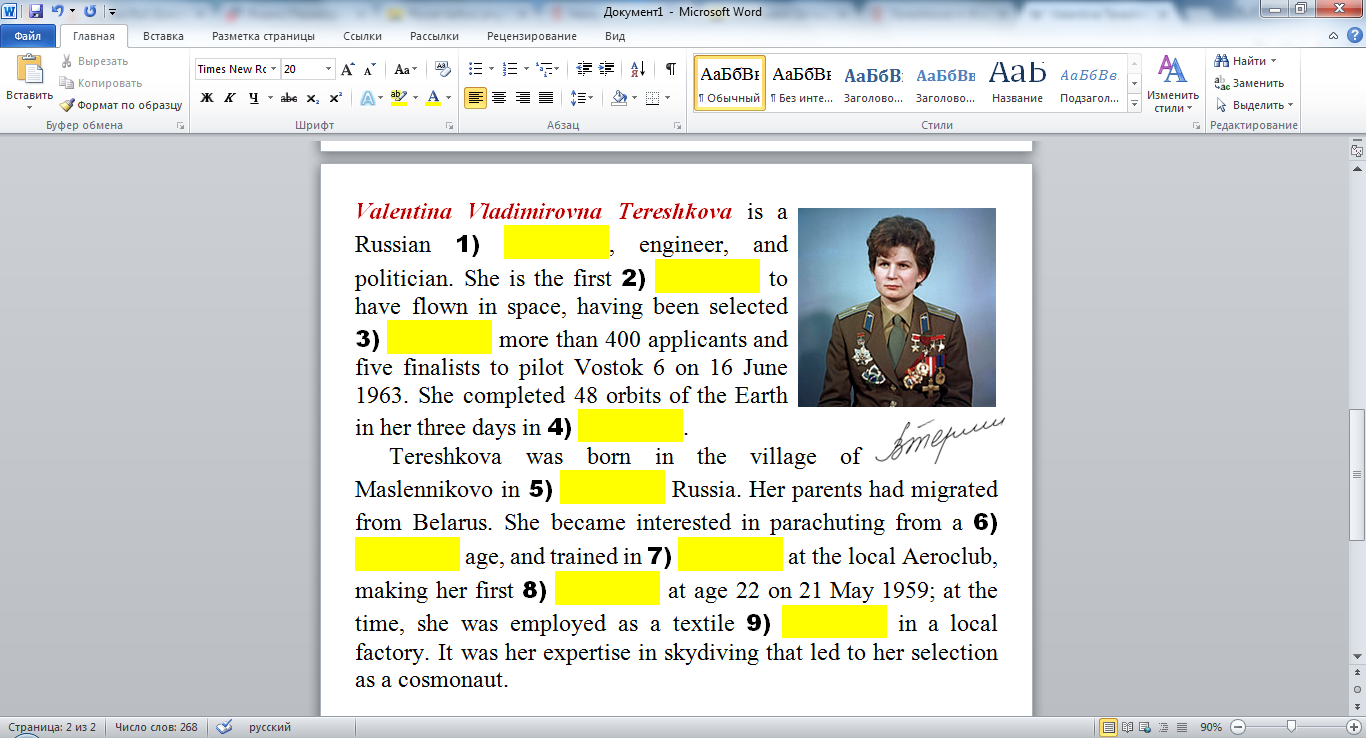
Task: Apply strikethrough with the abc icon
Action: tap(289, 98)
